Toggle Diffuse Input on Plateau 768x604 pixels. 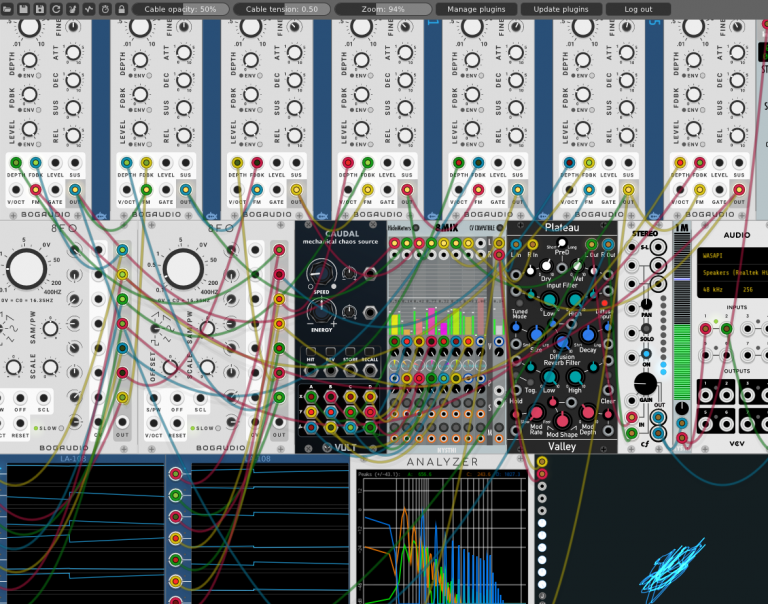click(x=604, y=303)
